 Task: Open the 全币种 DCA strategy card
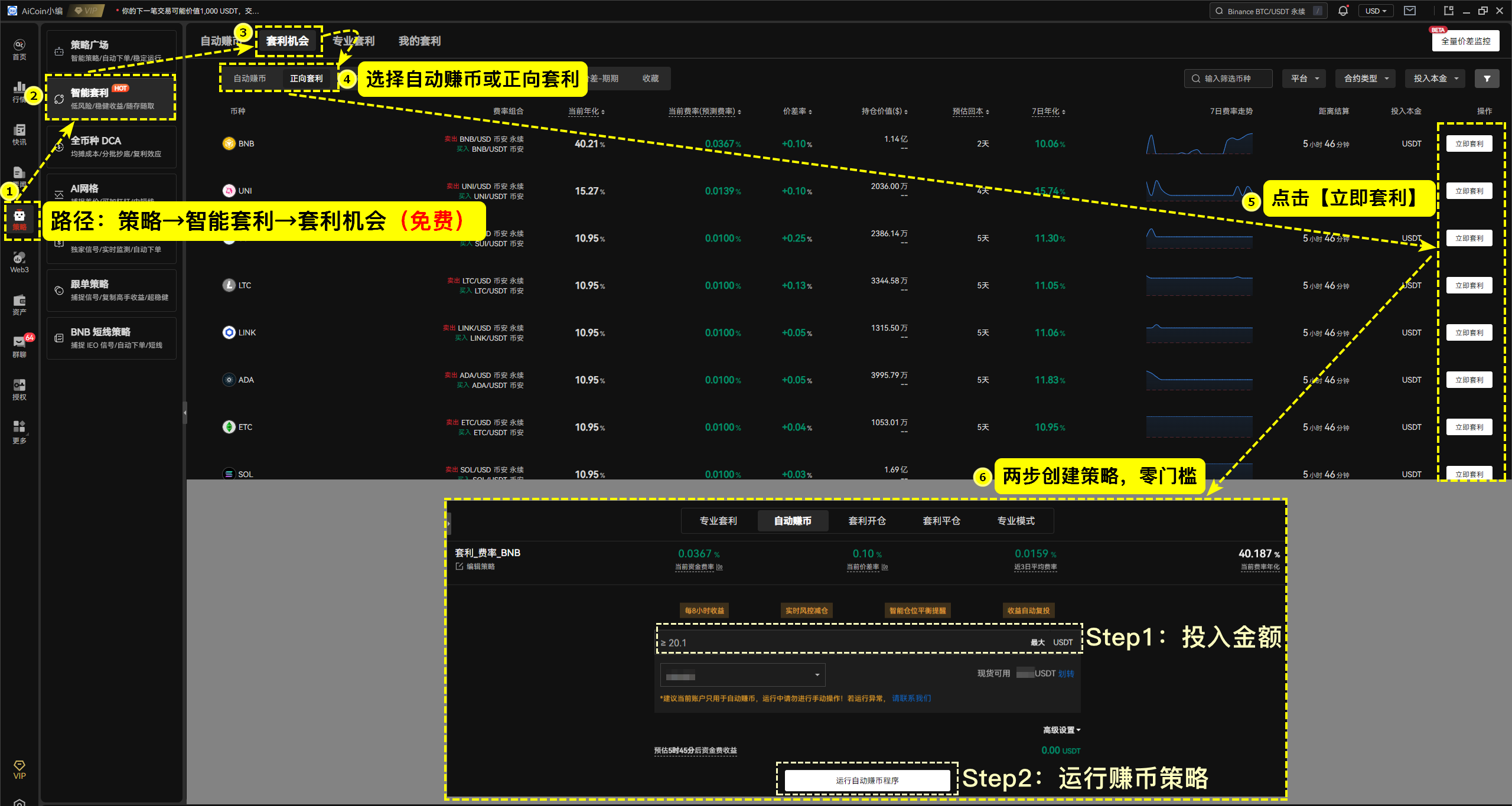(x=112, y=147)
